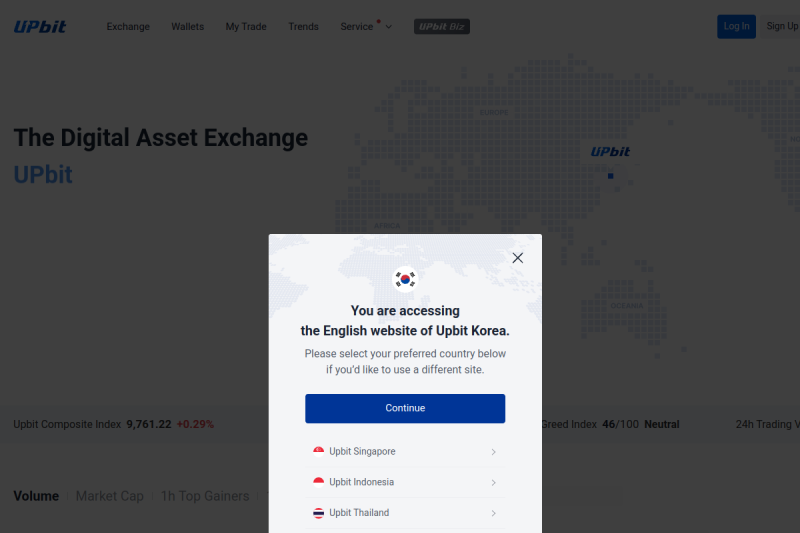
Task: Click the 46/100 Greed Index value
Action: tap(620, 424)
